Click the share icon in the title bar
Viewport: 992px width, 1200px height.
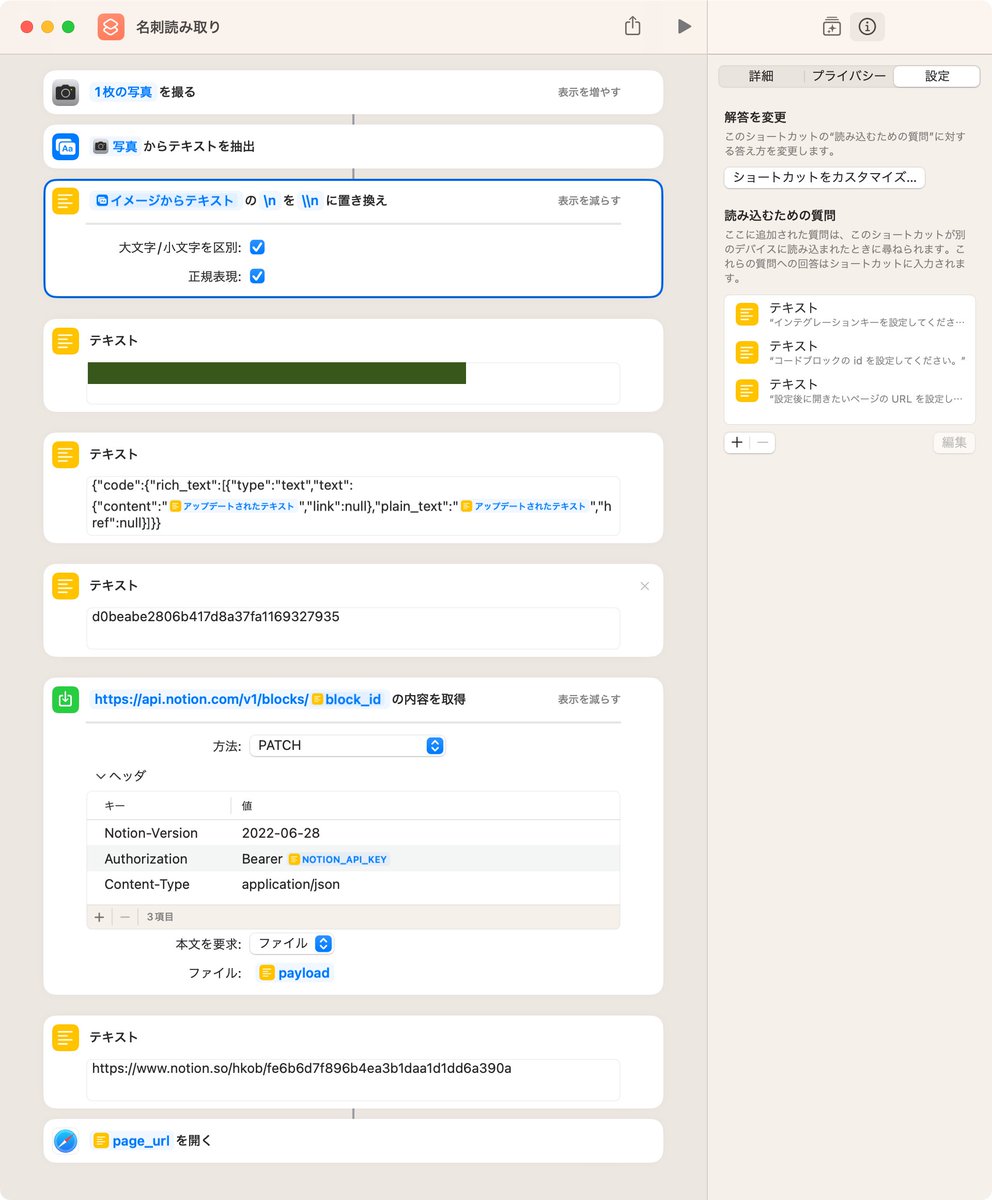[x=632, y=26]
